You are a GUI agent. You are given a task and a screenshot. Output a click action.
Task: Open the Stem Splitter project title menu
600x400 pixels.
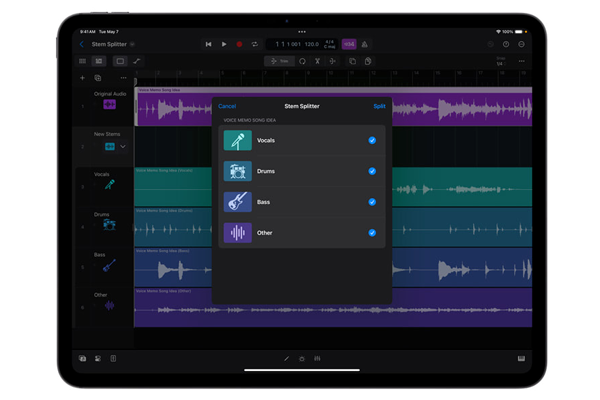tap(112, 44)
